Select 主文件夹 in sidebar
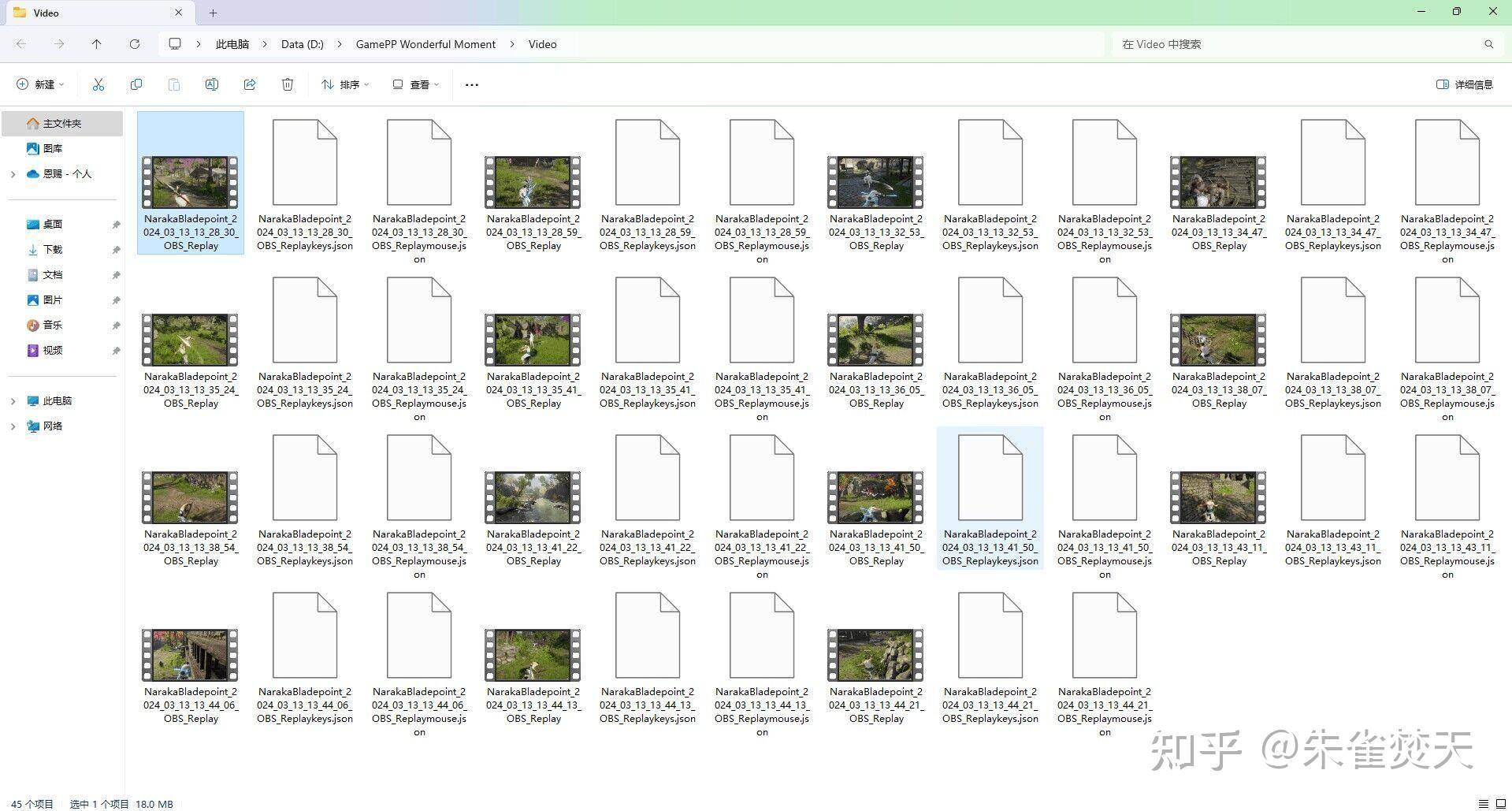Viewport: 1512px width, 811px height. click(62, 123)
